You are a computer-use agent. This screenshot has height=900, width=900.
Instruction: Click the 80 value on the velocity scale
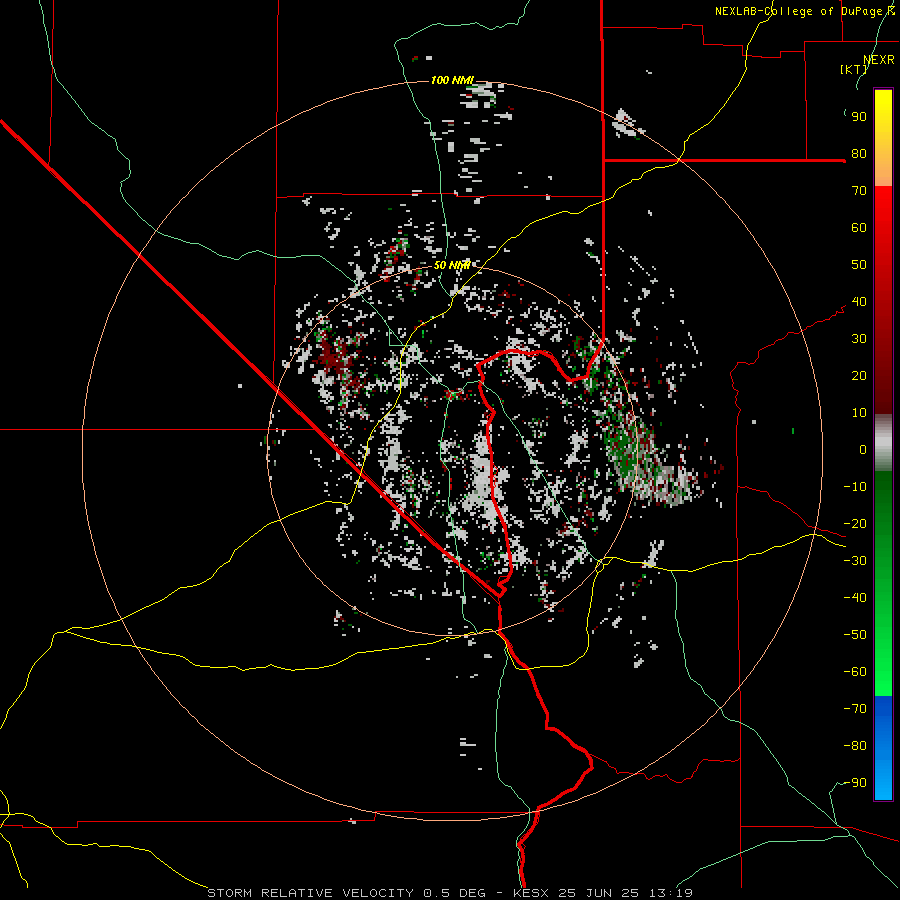(859, 154)
